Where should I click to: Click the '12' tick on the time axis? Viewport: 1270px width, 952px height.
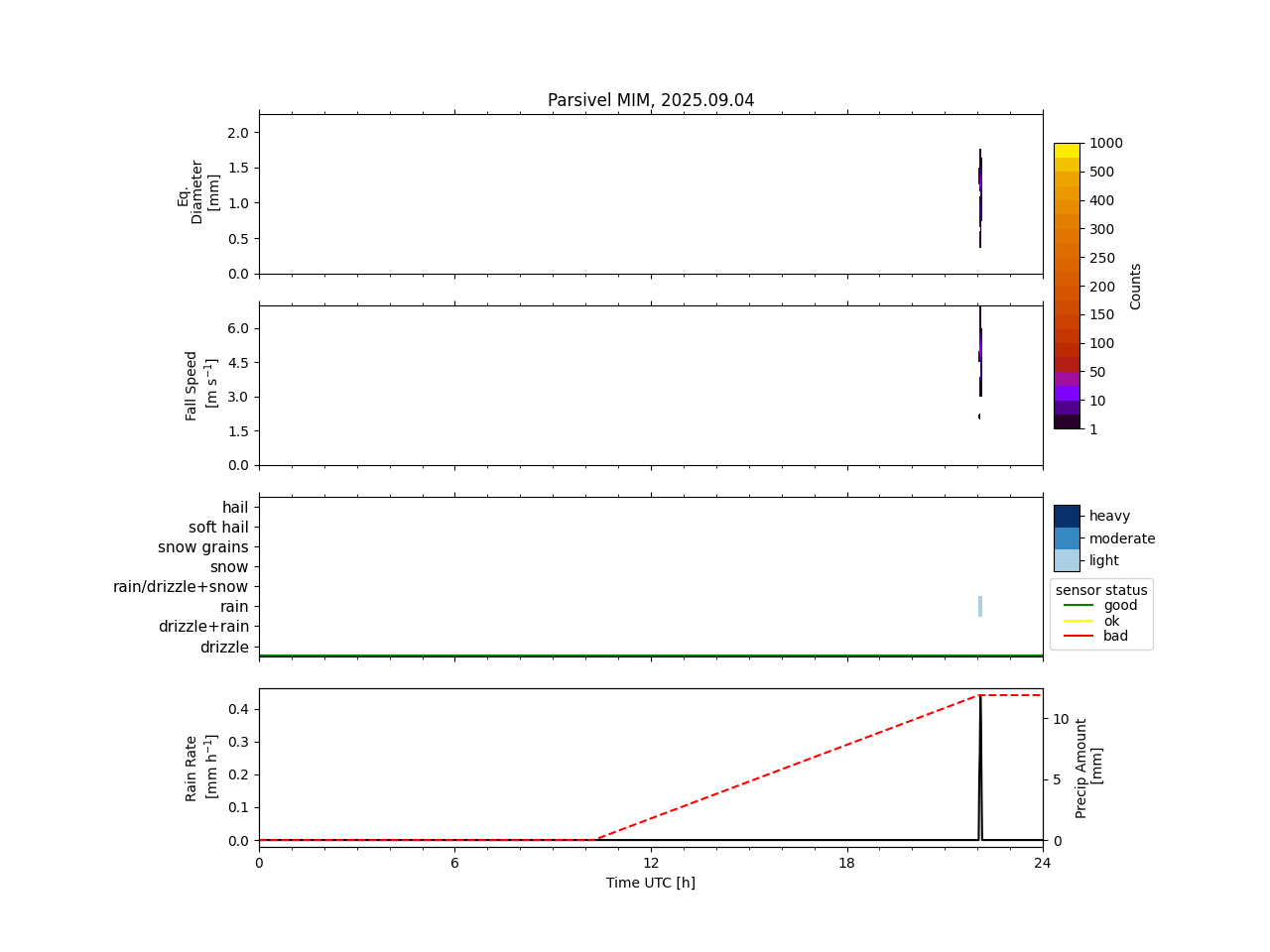pos(651,863)
